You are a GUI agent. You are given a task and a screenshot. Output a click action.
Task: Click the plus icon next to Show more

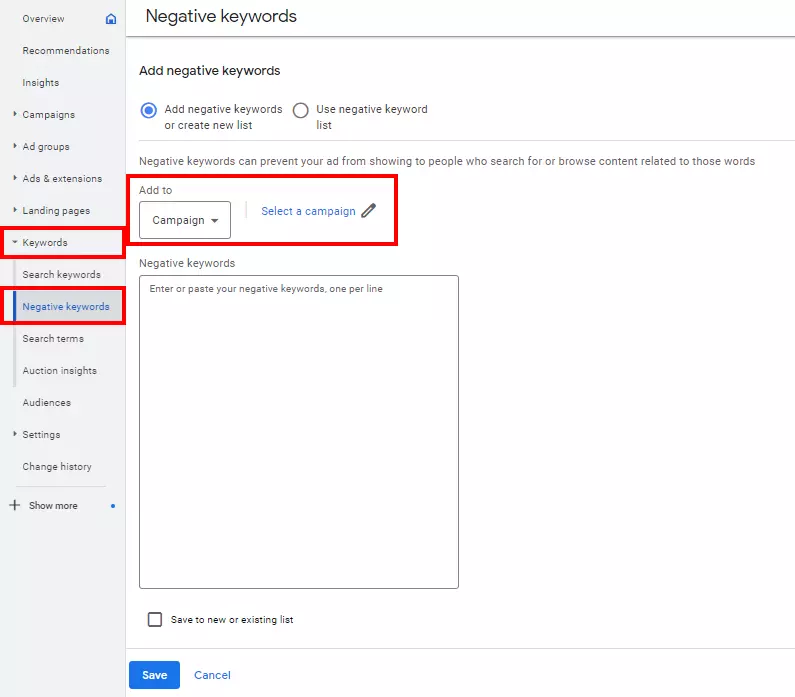click(14, 506)
